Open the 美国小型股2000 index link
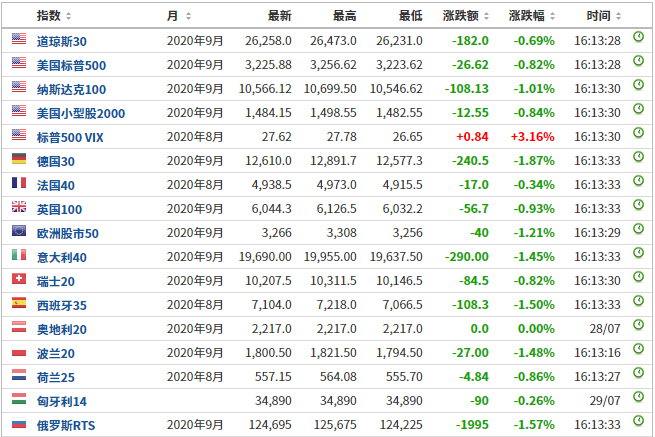Image resolution: width=655 pixels, height=437 pixels. pos(81,114)
